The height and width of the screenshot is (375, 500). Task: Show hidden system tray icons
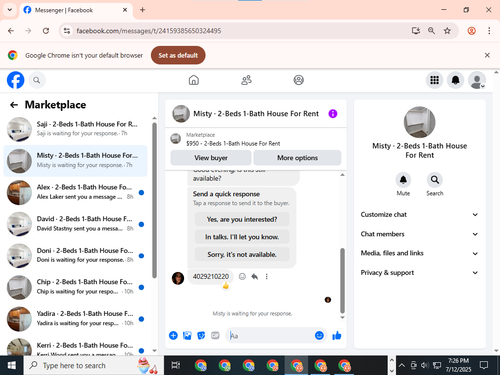click(x=402, y=366)
